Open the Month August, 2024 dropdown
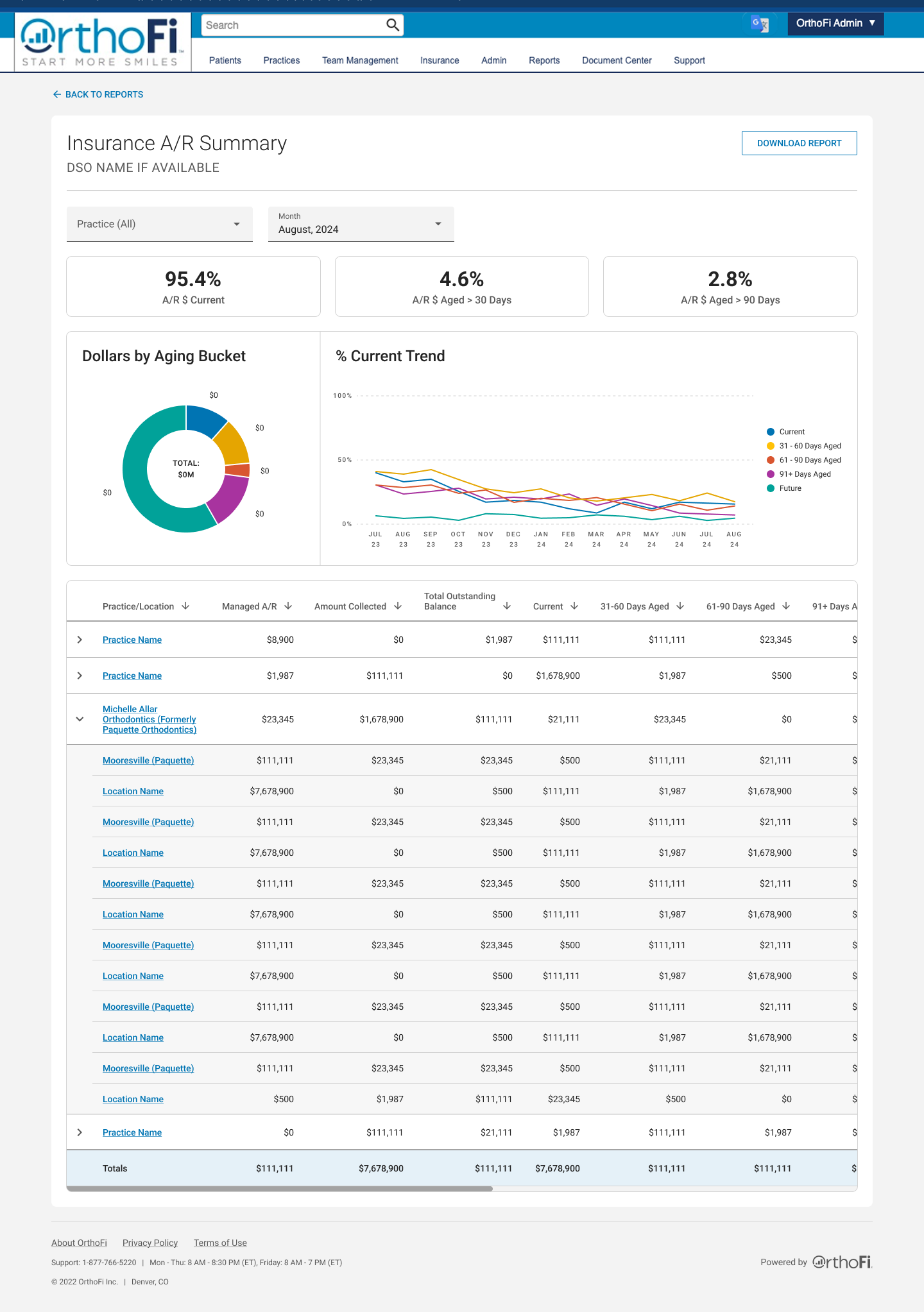Screen dimensions: 924x1312 pos(361,224)
